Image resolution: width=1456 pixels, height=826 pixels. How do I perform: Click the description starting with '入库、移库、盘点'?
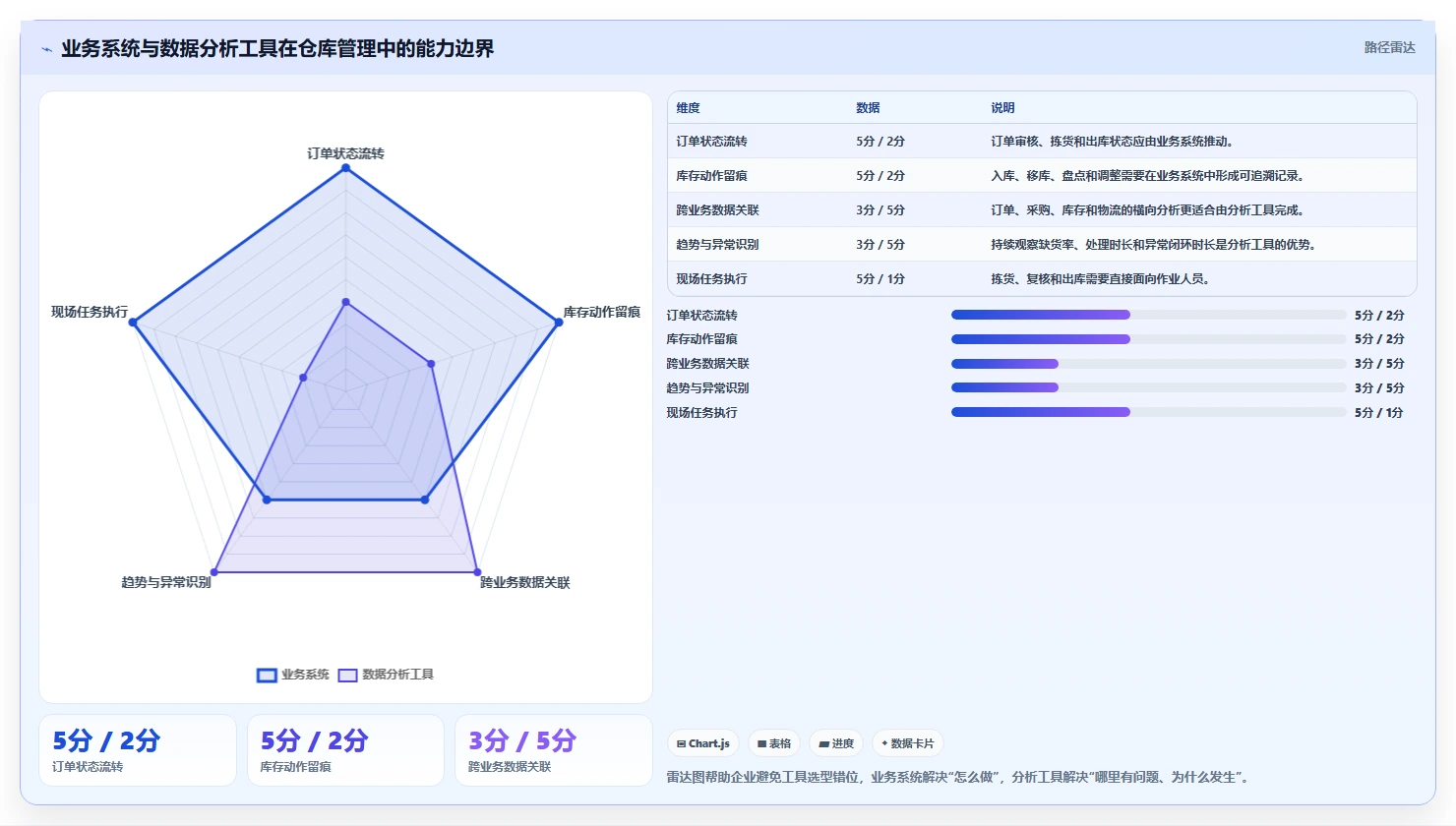pos(1148,176)
